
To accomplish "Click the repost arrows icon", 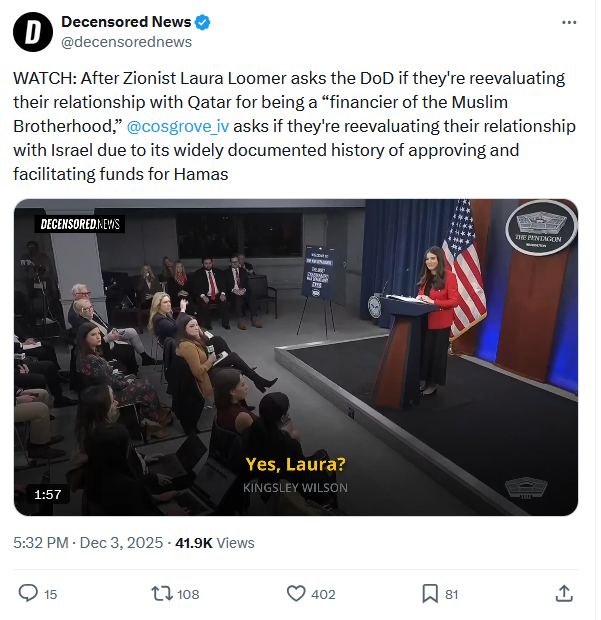I will click(160, 593).
